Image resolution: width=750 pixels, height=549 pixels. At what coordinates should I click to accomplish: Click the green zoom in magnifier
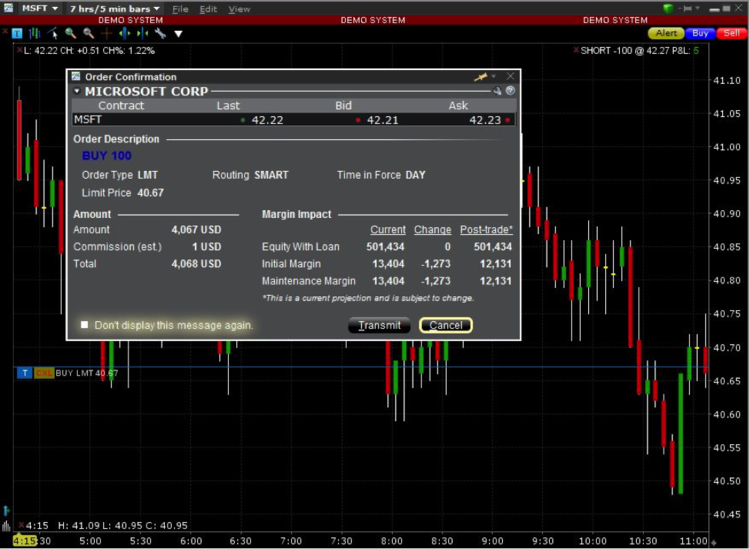71,33
